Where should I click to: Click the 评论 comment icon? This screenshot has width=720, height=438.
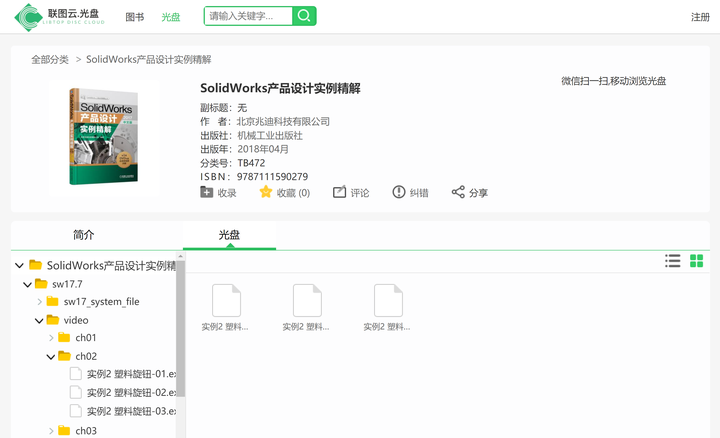tap(339, 192)
